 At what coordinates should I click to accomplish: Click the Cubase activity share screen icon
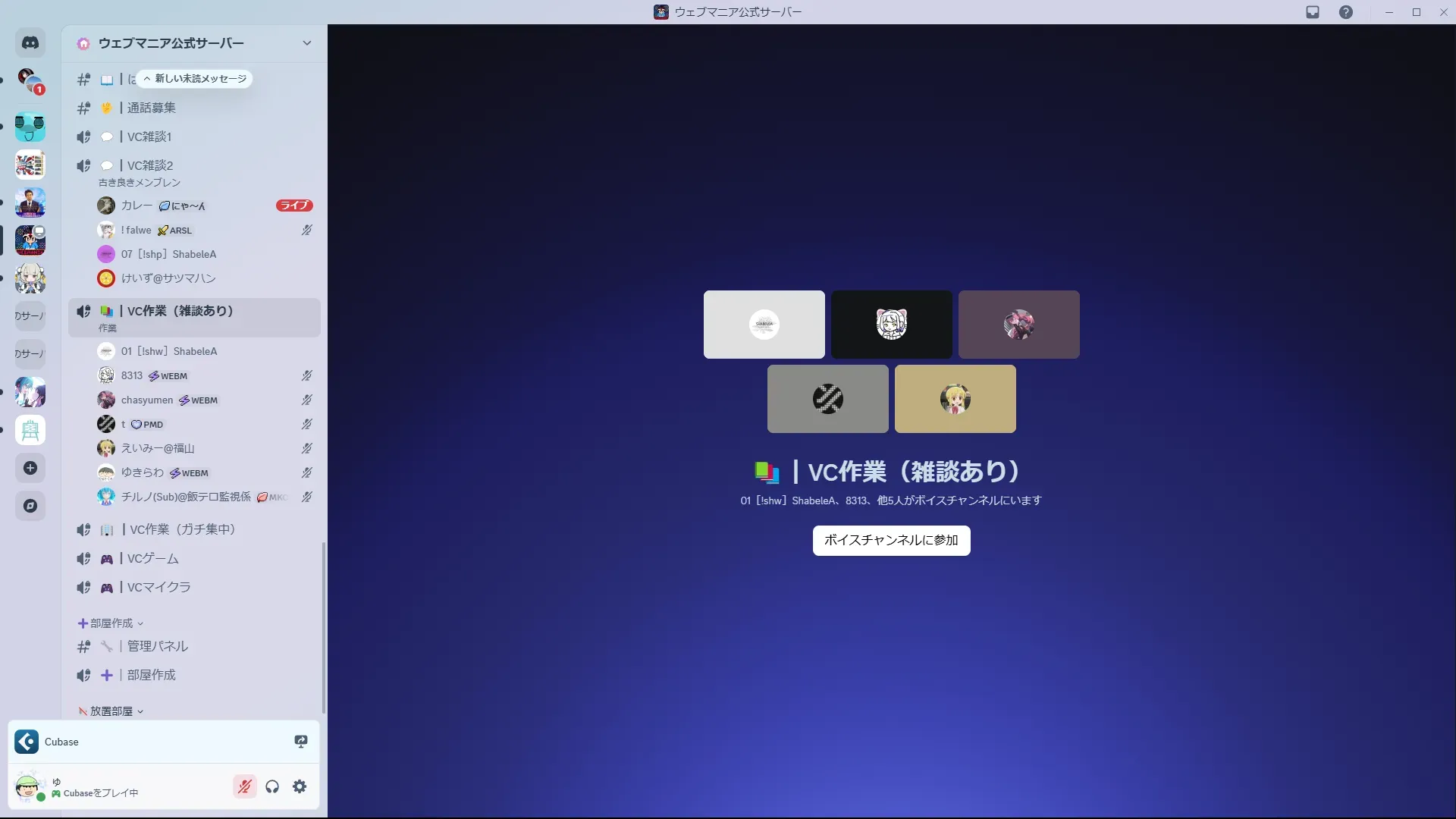[301, 742]
